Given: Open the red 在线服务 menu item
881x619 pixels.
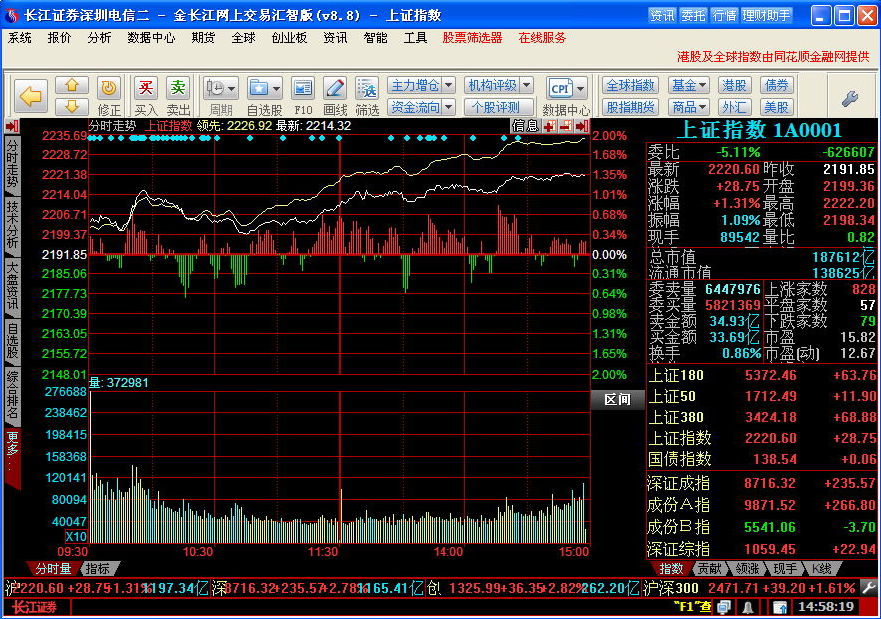Looking at the screenshot, I should click(x=542, y=38).
